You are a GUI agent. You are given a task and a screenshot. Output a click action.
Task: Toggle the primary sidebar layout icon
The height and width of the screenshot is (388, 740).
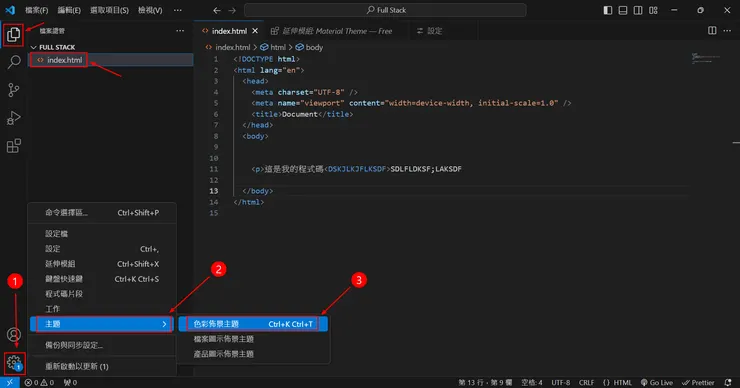(608, 10)
